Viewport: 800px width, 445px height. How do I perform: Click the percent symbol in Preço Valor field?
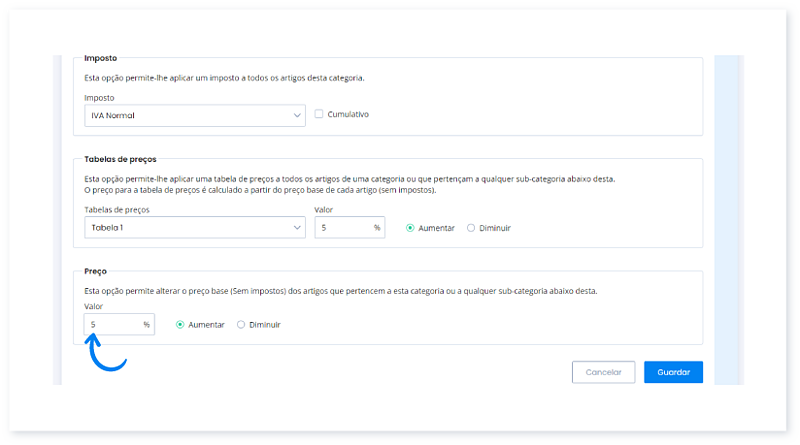pyautogui.click(x=146, y=324)
